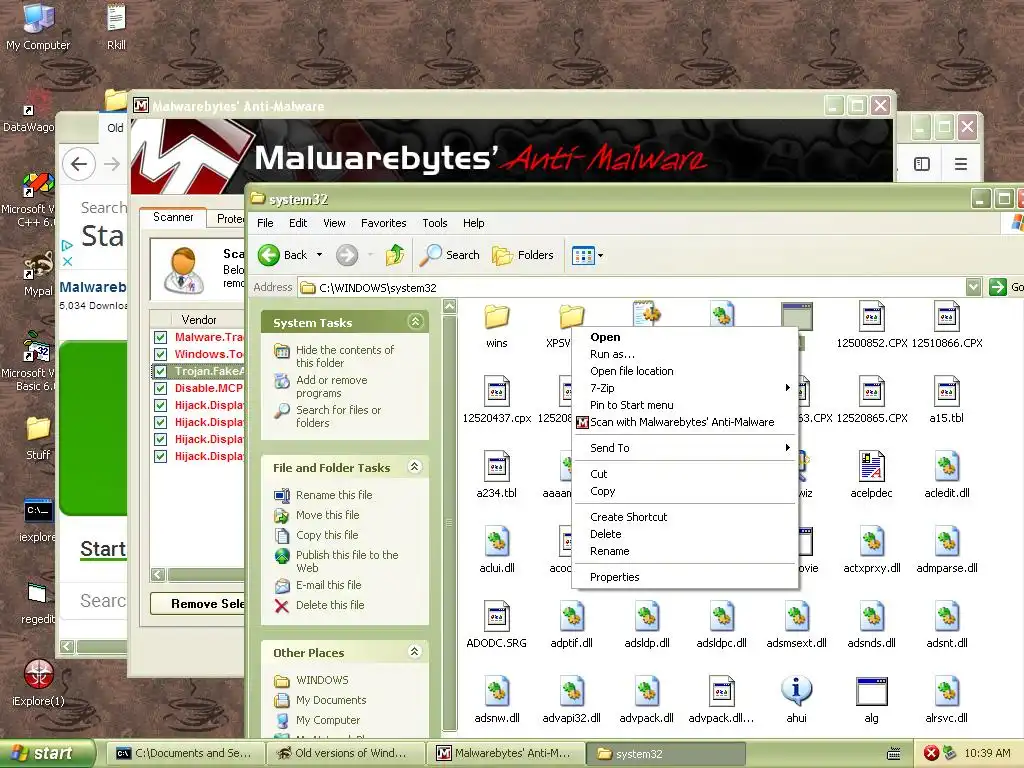Click the Views icon in Explorer toolbar
The height and width of the screenshot is (768, 1024).
583,255
